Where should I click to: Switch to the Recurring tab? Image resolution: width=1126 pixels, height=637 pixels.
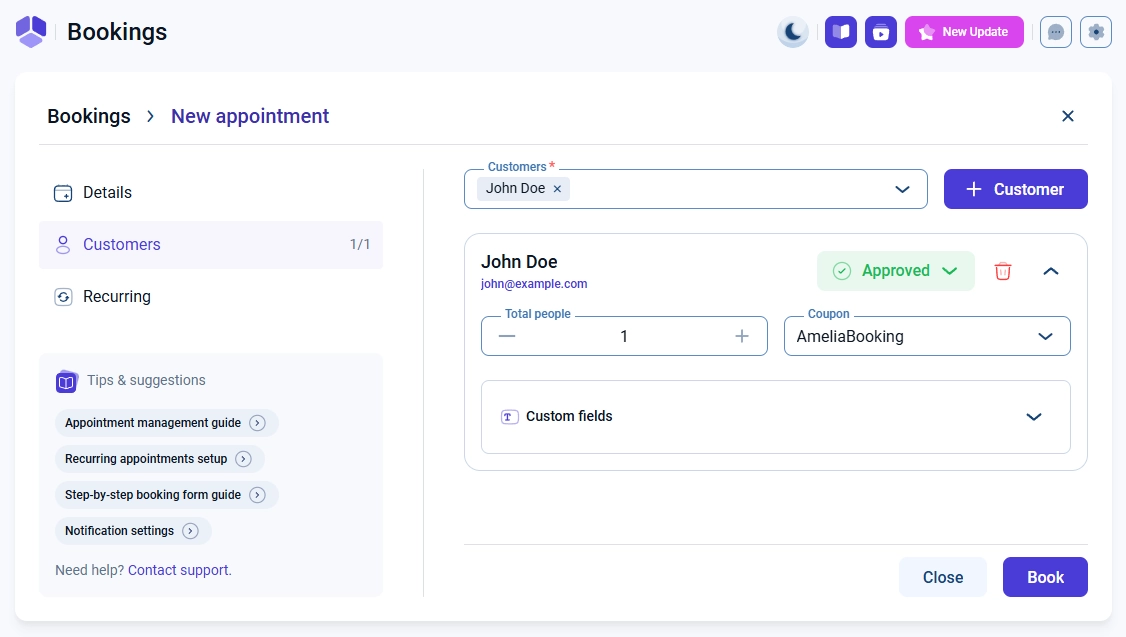(211, 297)
